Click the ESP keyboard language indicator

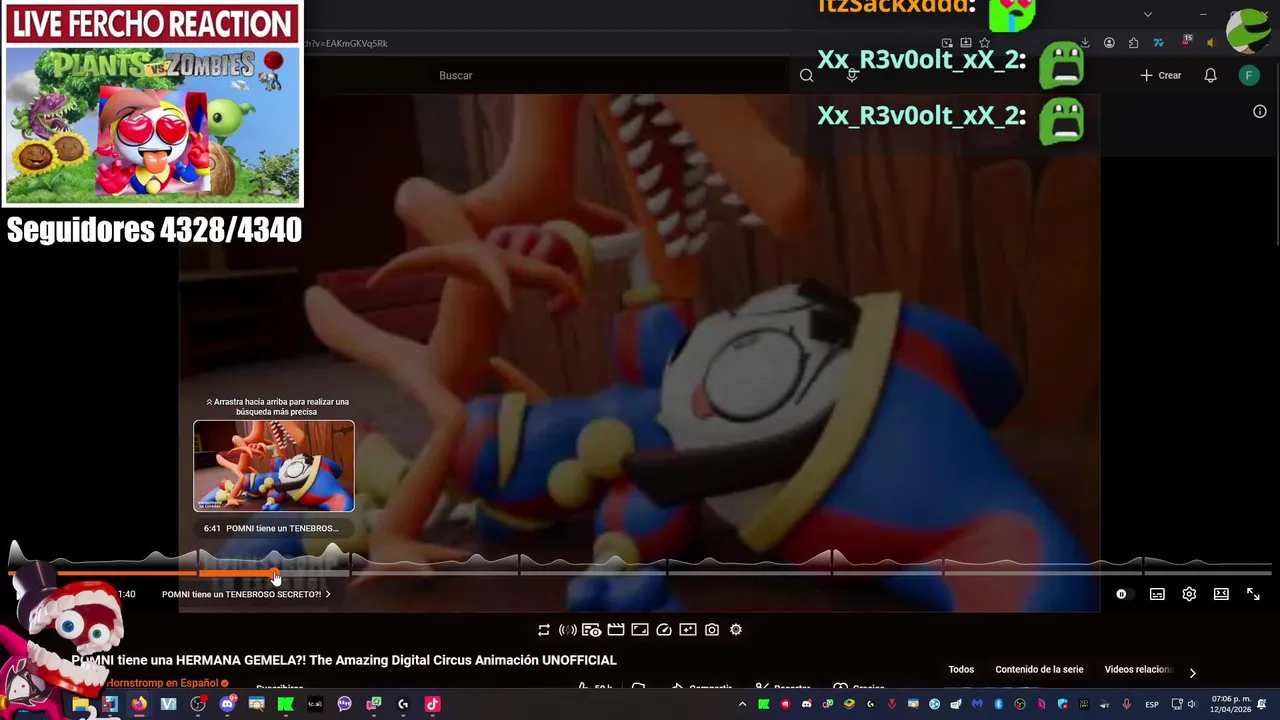tap(1151, 704)
